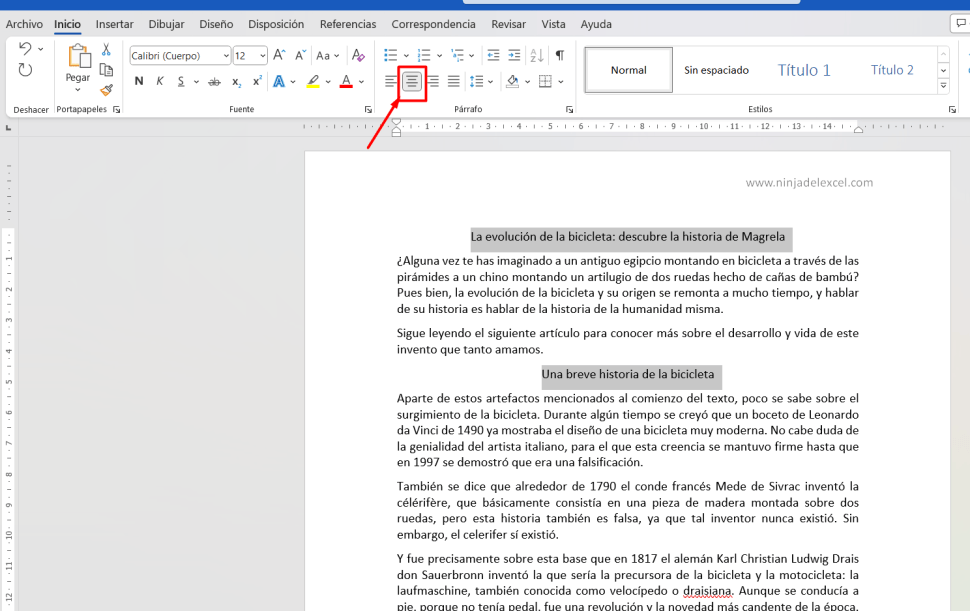Open the font size dropdown
The width and height of the screenshot is (970, 611).
coord(263,55)
